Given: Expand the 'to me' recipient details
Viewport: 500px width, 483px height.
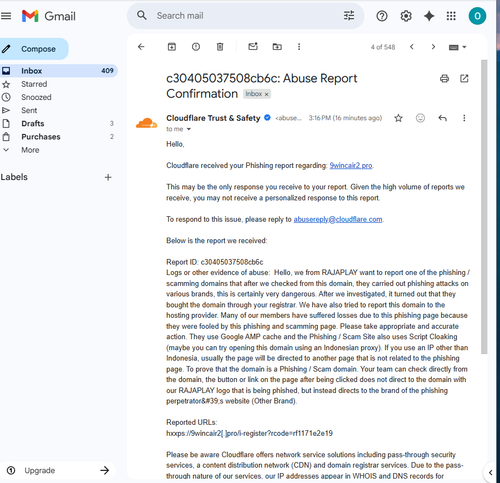Looking at the screenshot, I should pyautogui.click(x=189, y=129).
